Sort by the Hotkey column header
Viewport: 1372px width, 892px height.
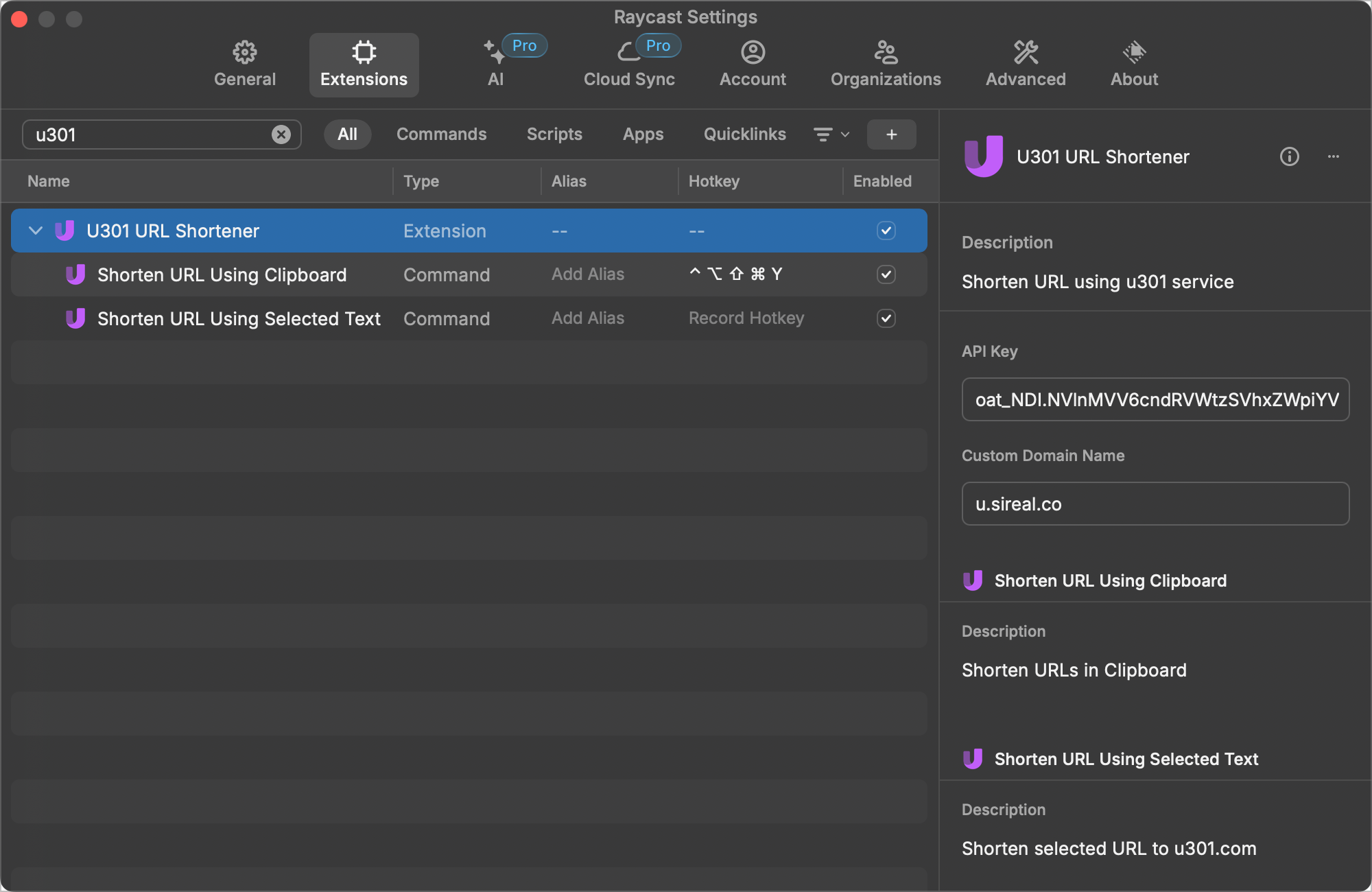(714, 181)
